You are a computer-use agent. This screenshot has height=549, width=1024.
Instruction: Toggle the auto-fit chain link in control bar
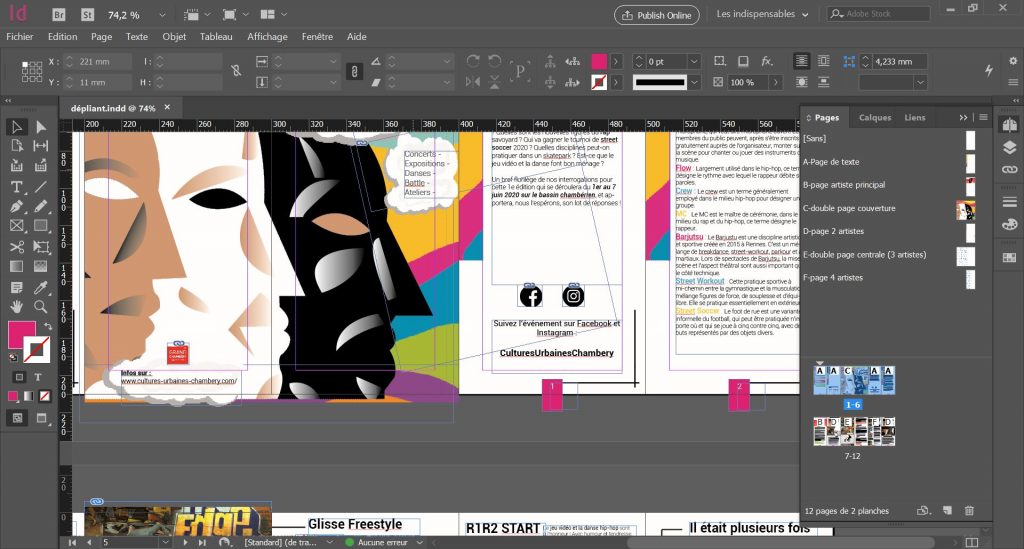353,71
